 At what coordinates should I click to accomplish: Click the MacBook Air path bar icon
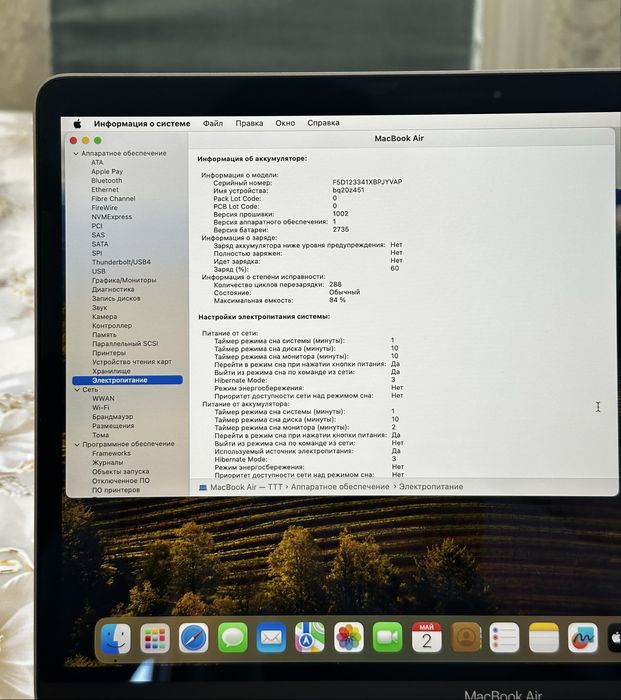[203, 488]
